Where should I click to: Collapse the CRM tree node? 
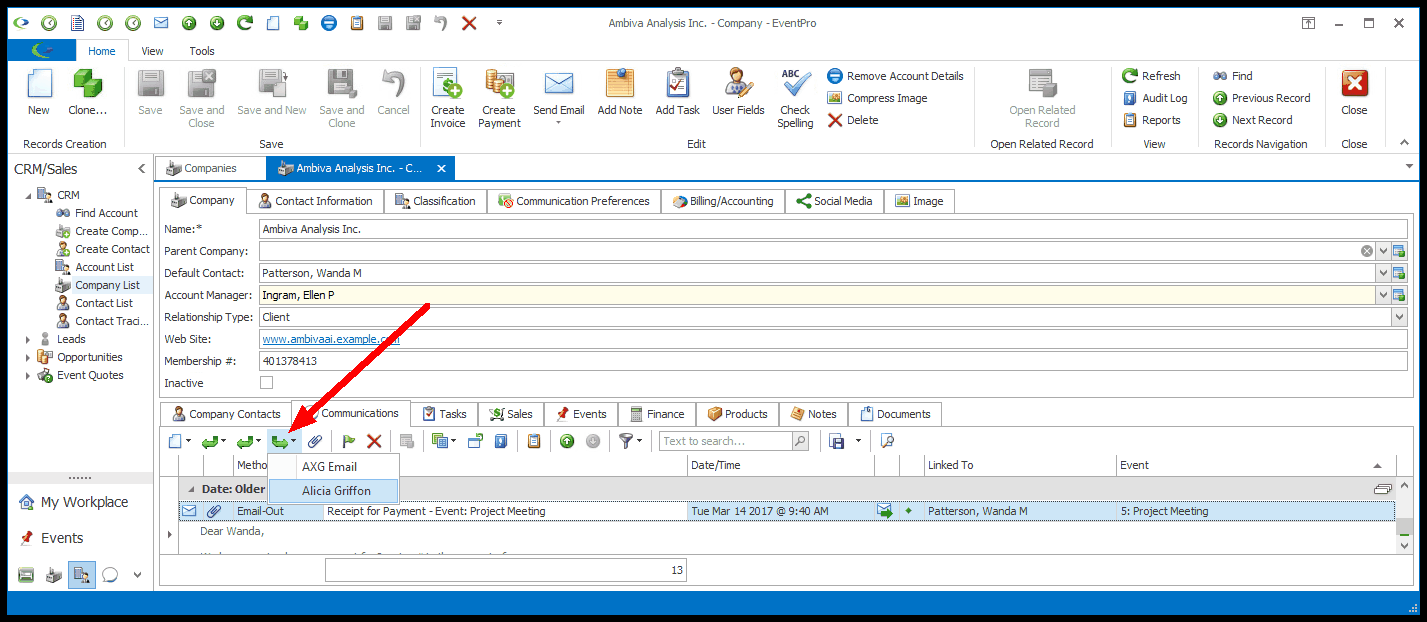(x=28, y=195)
